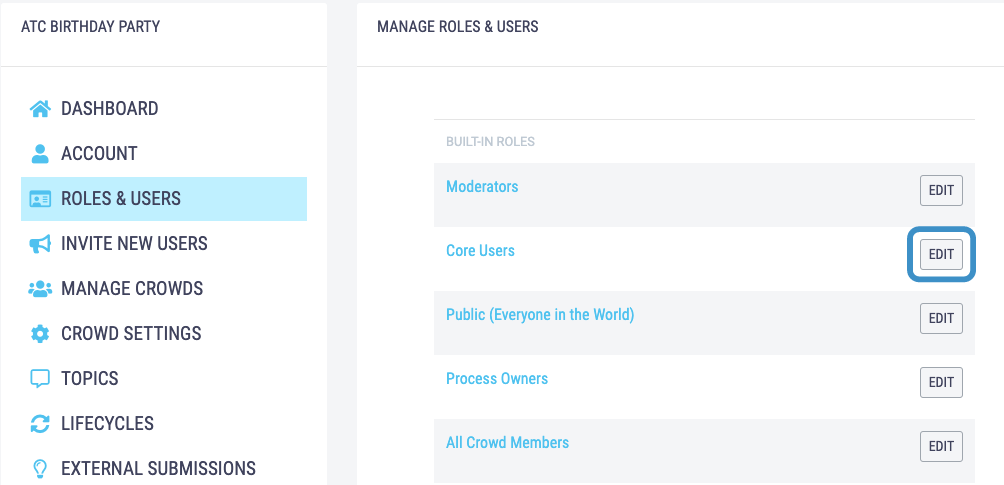The height and width of the screenshot is (485, 1004).
Task: Edit the Process Owners role
Action: [941, 382]
